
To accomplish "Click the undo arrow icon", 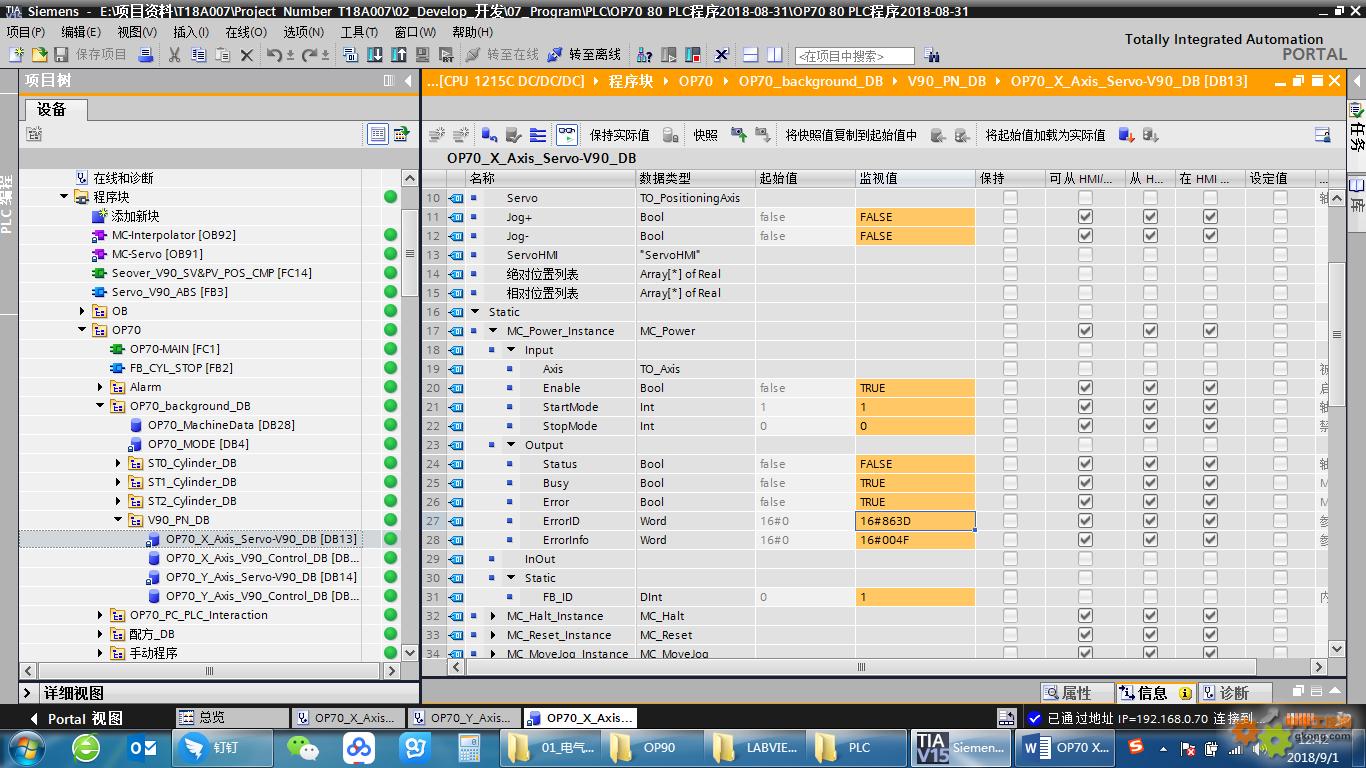I will tap(274, 55).
